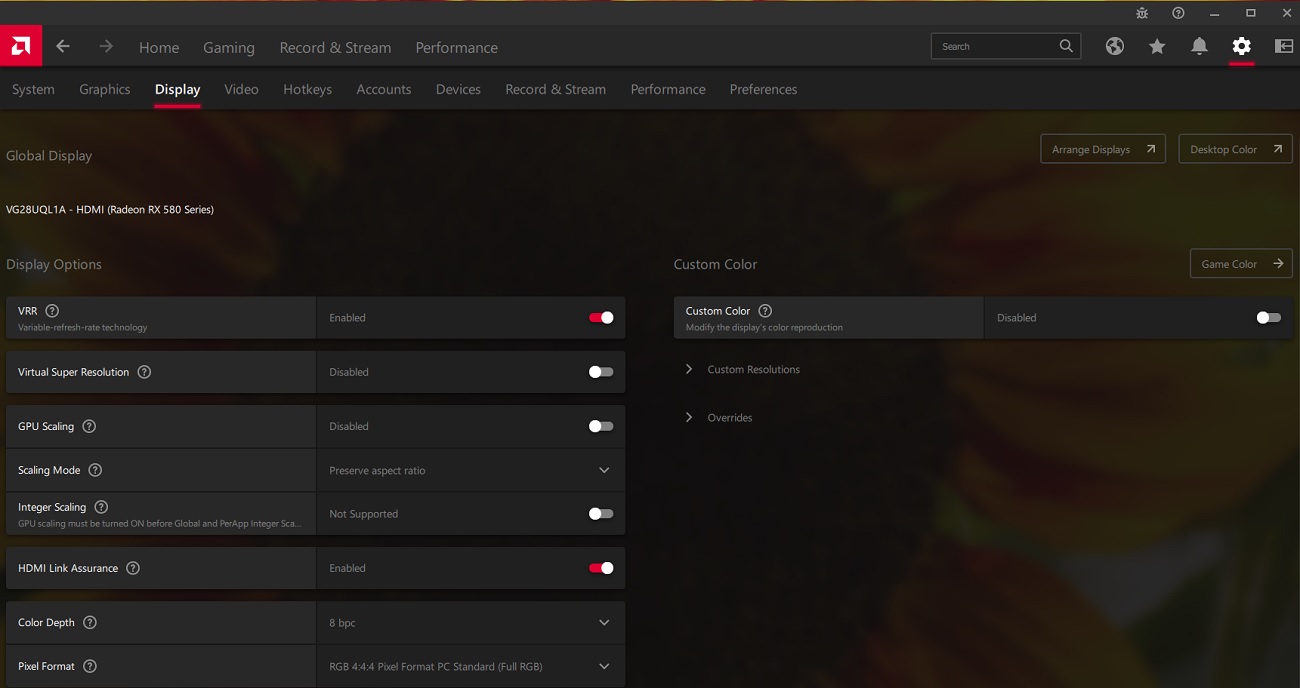Viewport: 1300px width, 688px height.
Task: Open the help question mark in title bar
Action: pyautogui.click(x=1178, y=13)
